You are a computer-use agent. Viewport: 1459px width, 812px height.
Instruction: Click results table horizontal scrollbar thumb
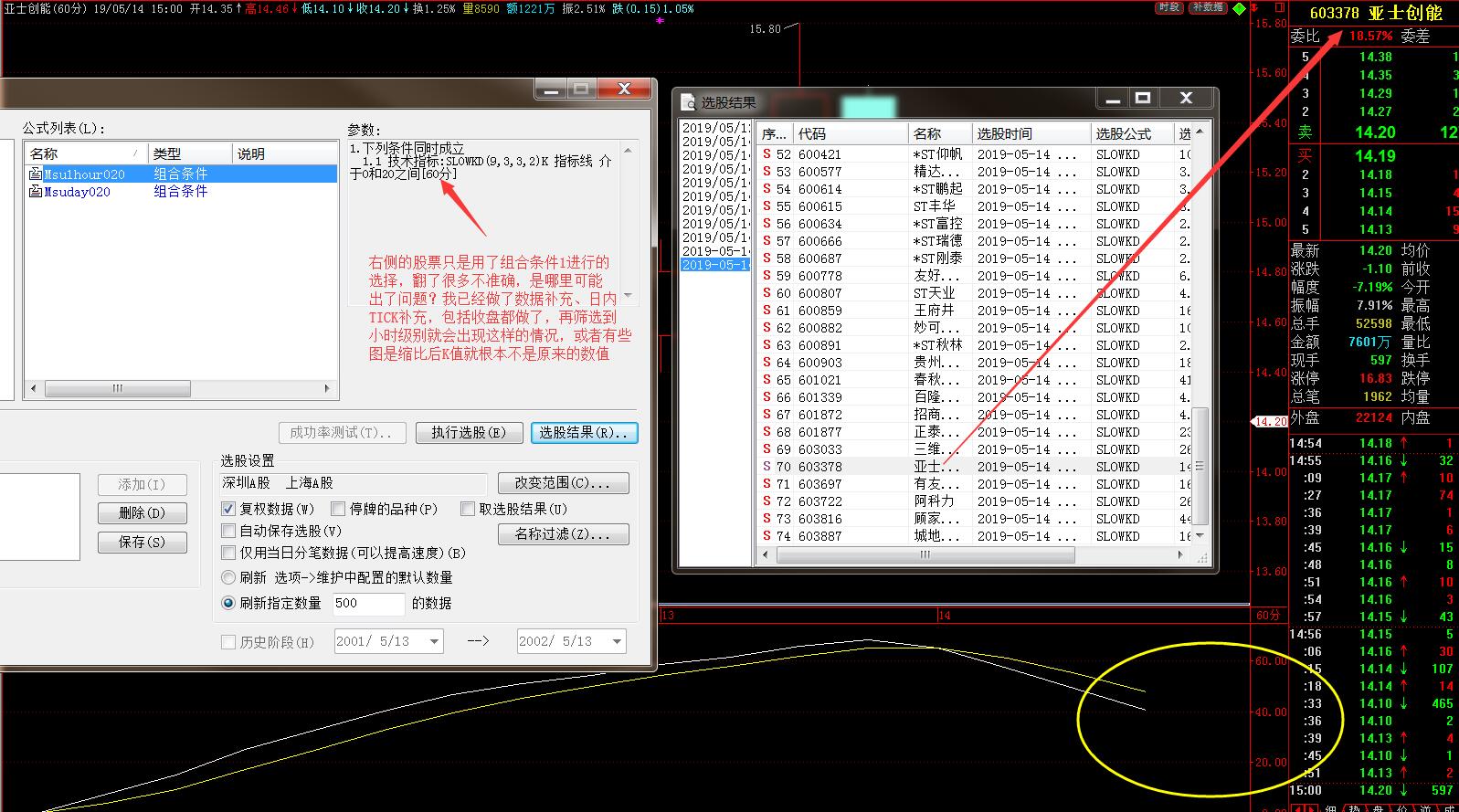(x=924, y=554)
